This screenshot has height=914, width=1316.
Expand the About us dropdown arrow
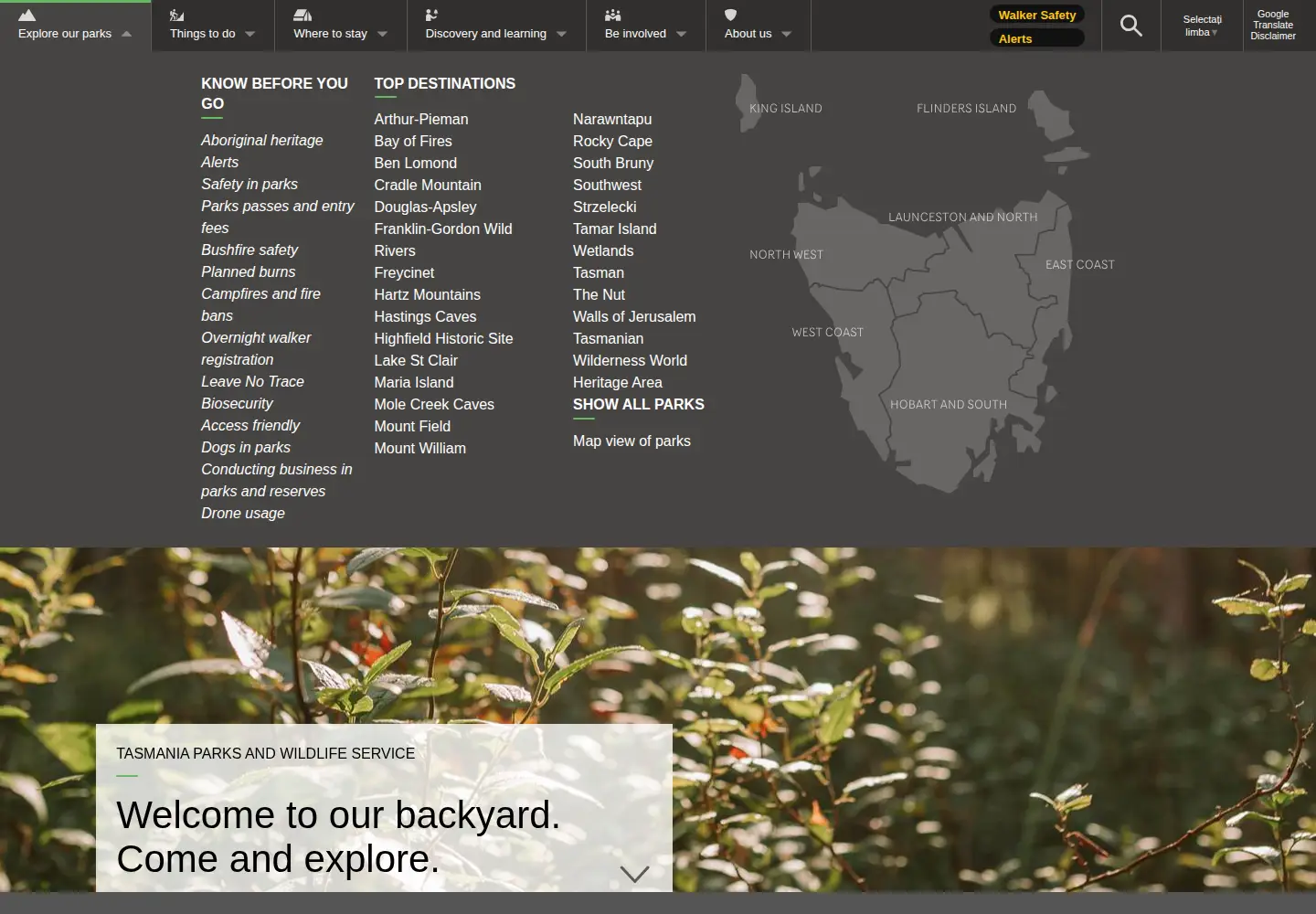787,35
